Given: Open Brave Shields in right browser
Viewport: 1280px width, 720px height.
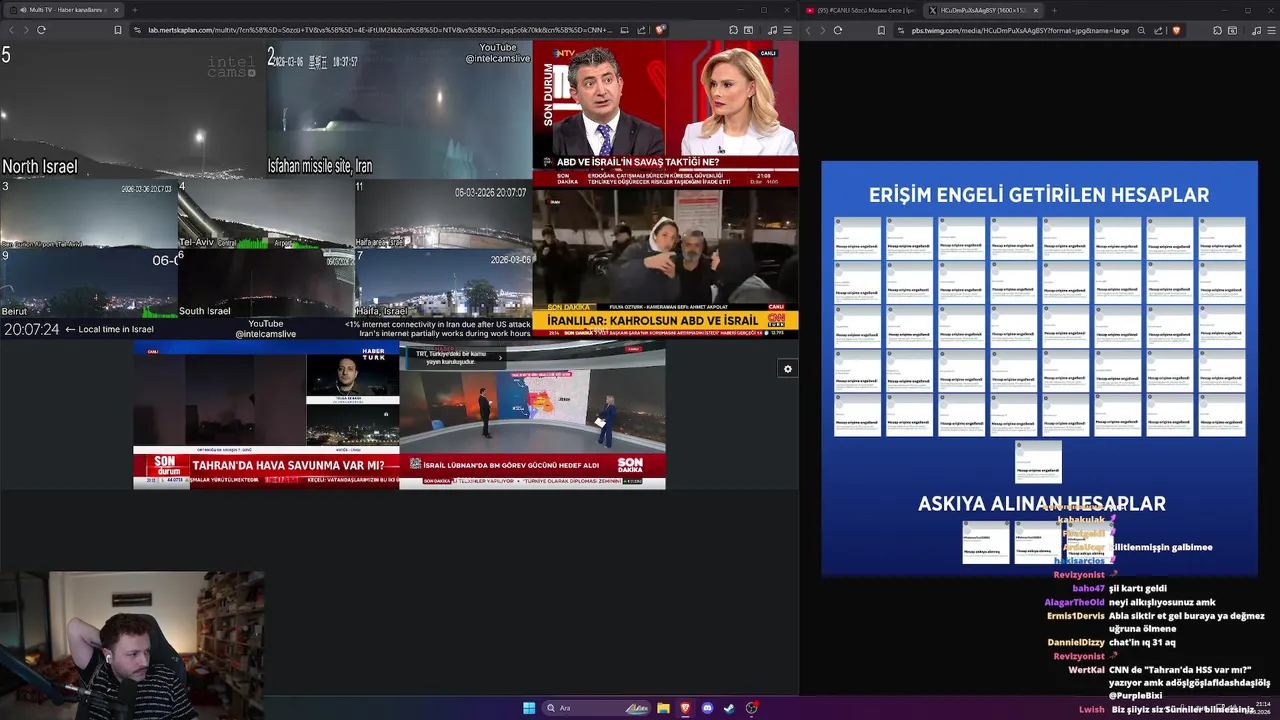Looking at the screenshot, I should click(1176, 30).
